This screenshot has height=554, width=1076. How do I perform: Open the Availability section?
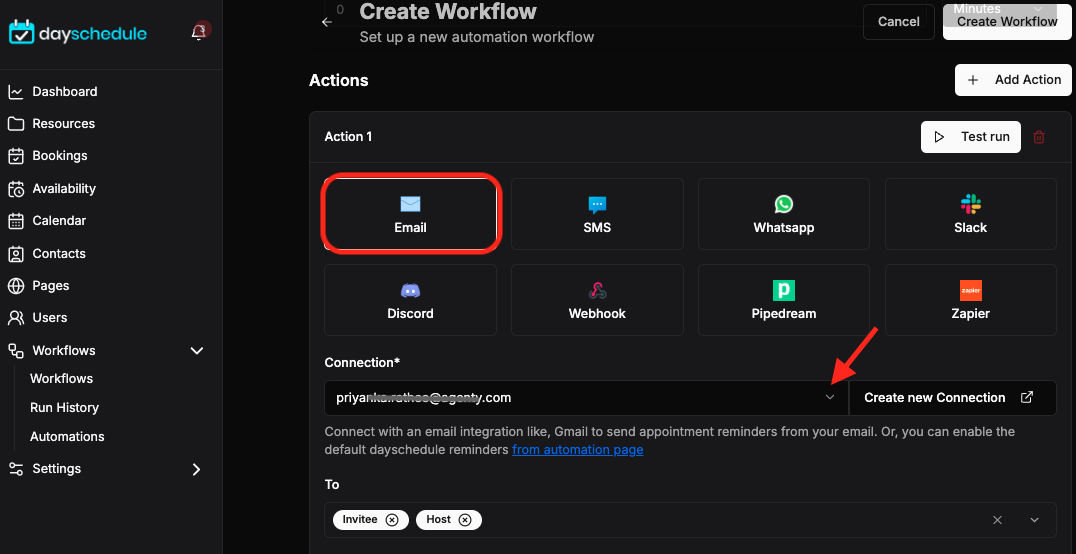[x=64, y=188]
